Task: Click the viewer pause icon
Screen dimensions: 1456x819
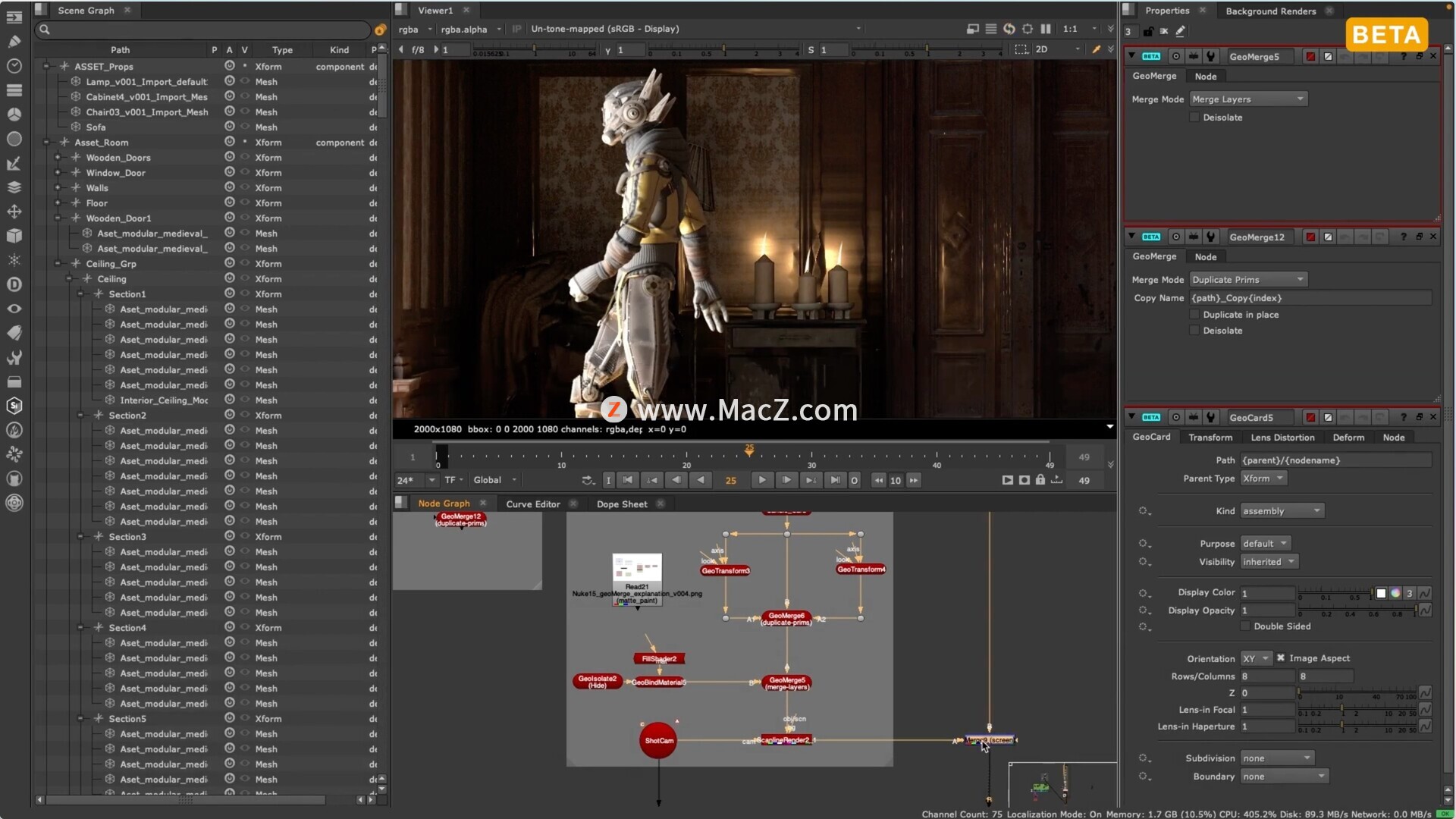Action: coord(1046,29)
